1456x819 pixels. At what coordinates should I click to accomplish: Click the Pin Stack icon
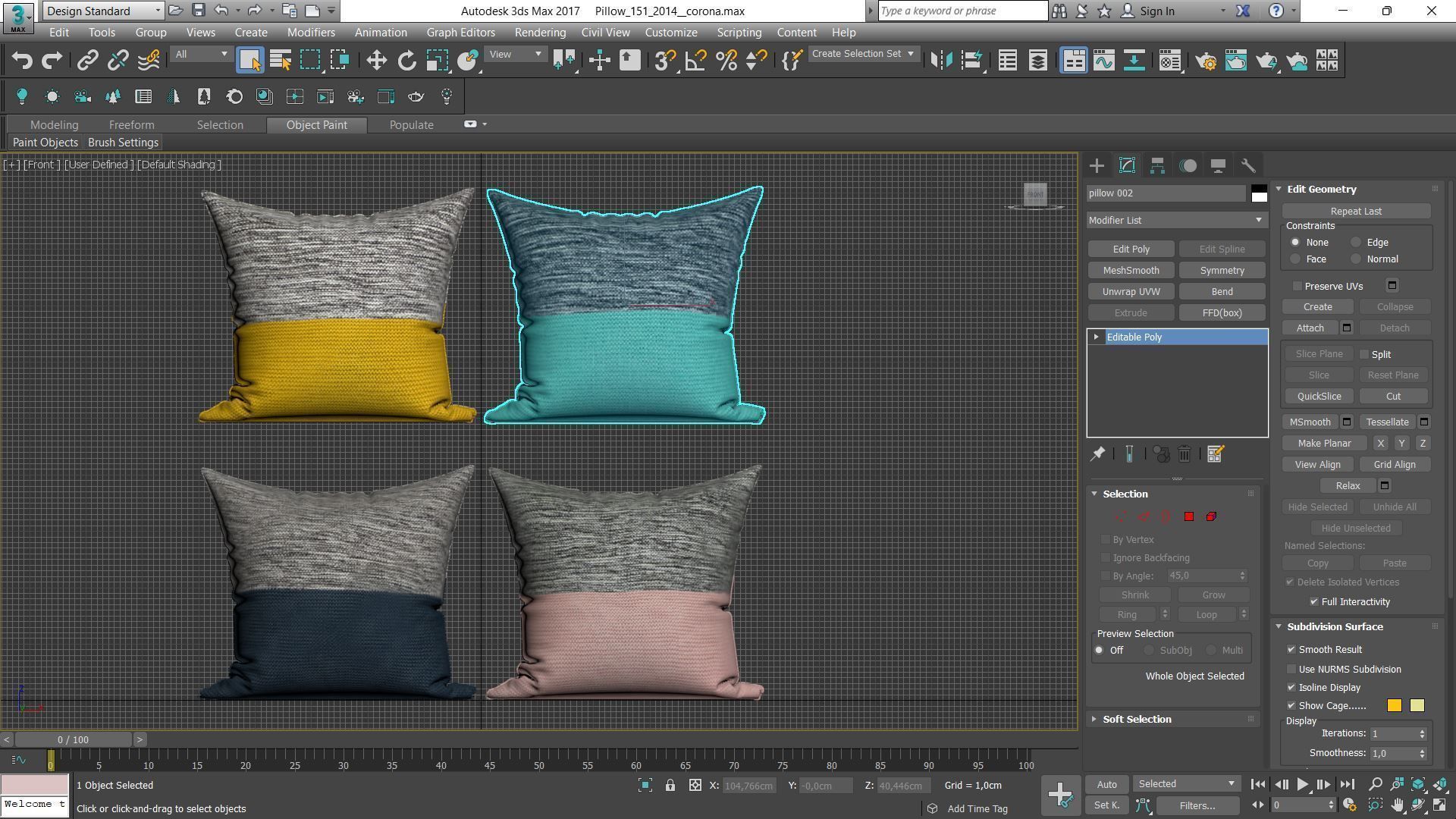pyautogui.click(x=1097, y=453)
